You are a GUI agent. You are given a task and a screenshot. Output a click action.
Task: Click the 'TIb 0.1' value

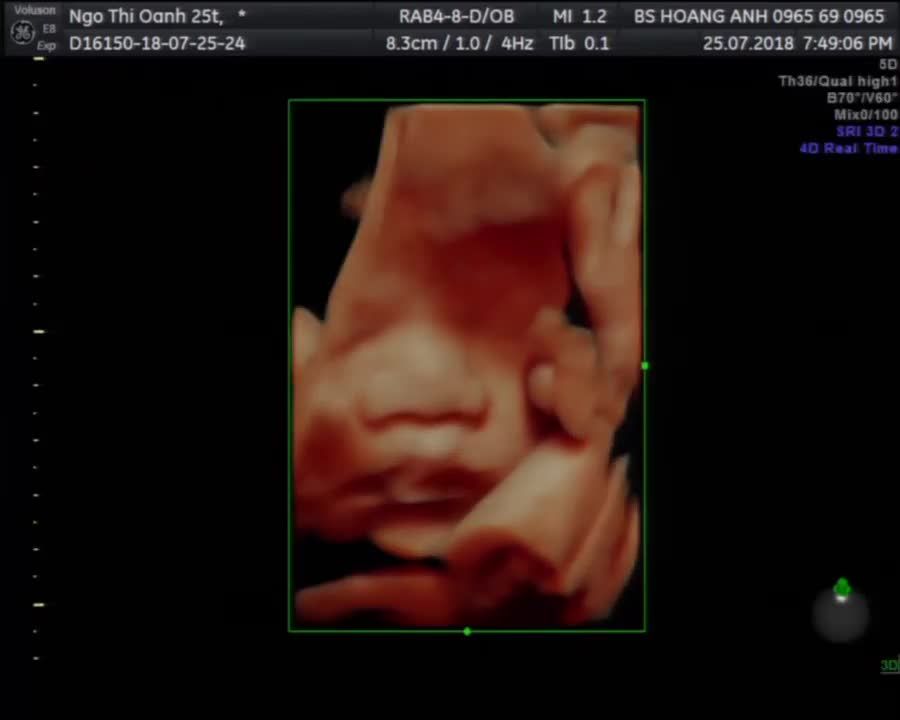(x=579, y=44)
